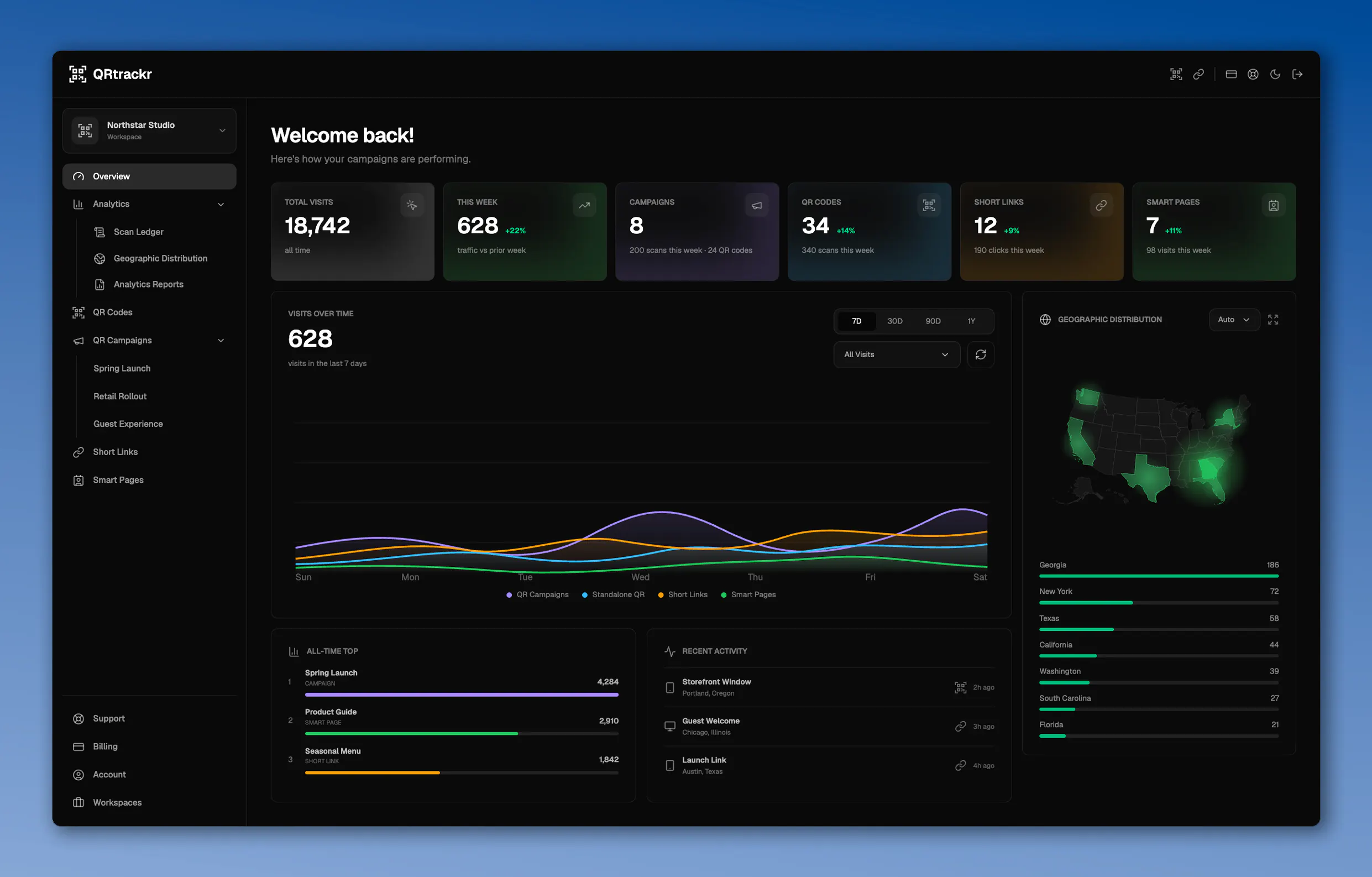Switch chart to 90D range
The image size is (1372, 877).
tap(933, 321)
